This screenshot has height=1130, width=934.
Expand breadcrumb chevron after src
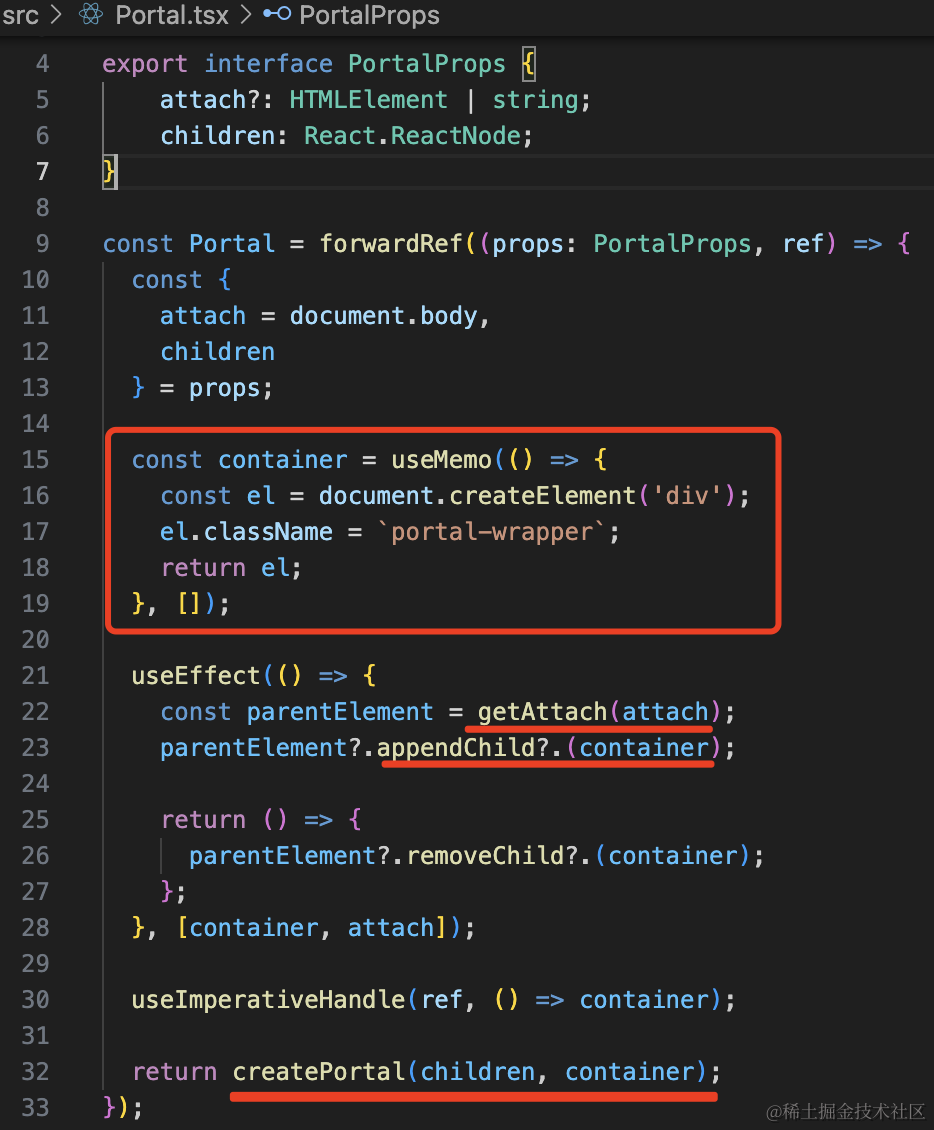click(x=56, y=14)
